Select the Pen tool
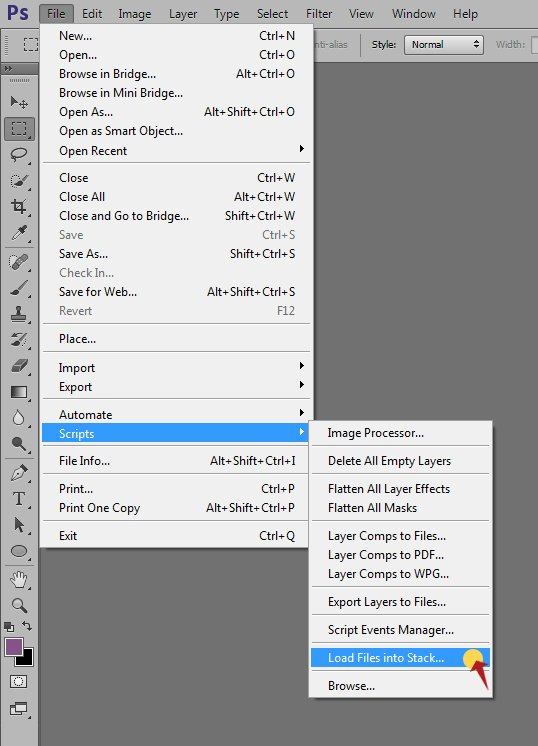This screenshot has width=538, height=746. point(19,473)
